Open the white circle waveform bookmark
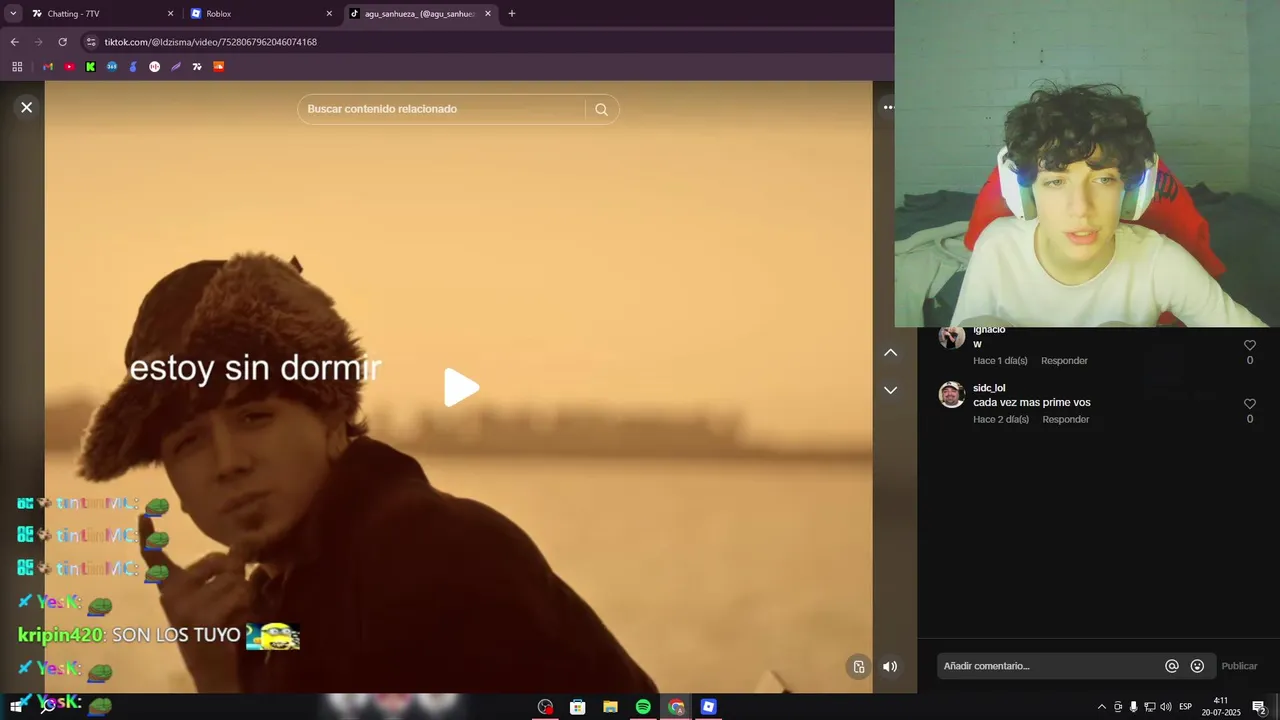The height and width of the screenshot is (720, 1280). coord(155,67)
